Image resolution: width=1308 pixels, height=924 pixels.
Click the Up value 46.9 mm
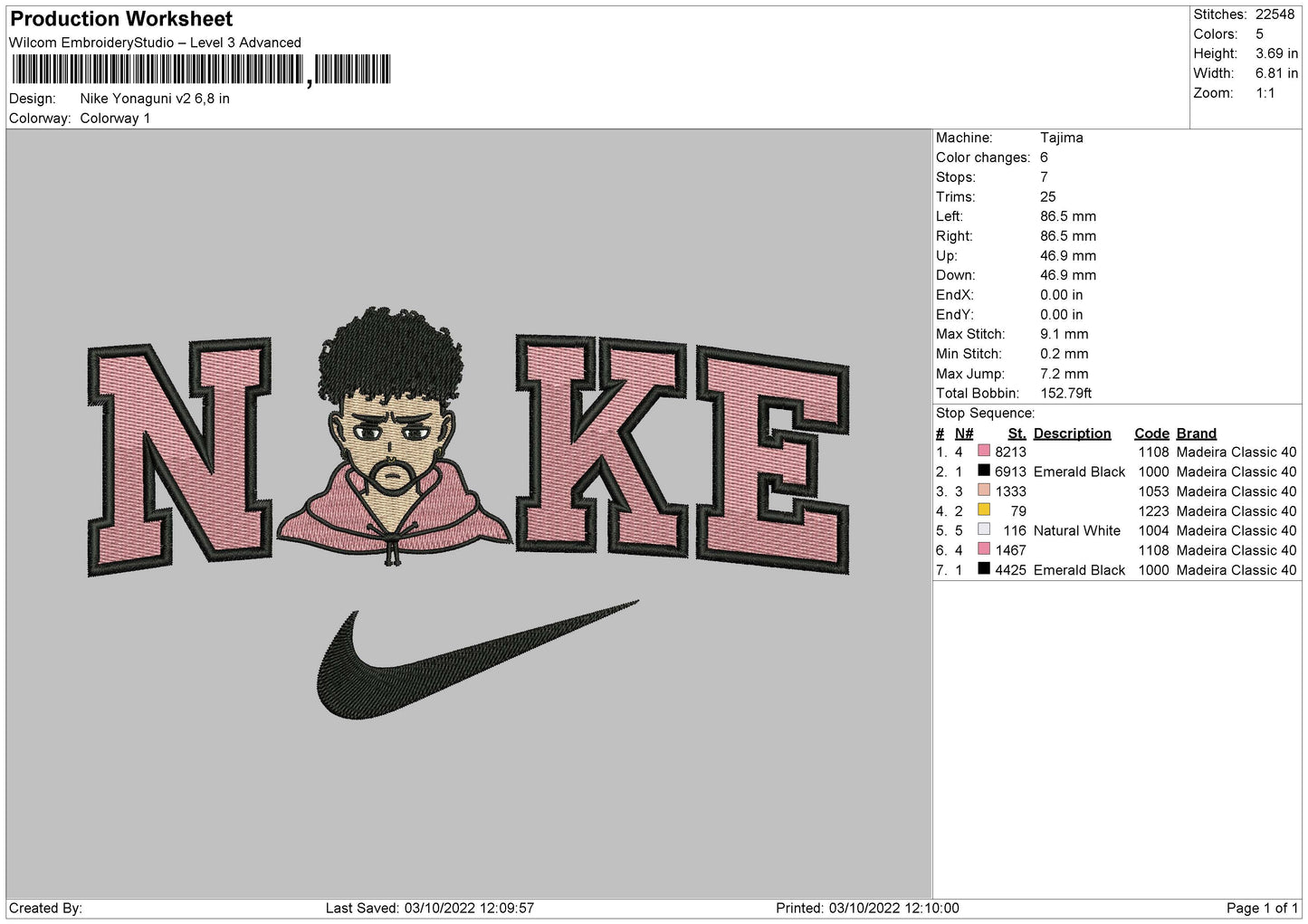[1068, 256]
